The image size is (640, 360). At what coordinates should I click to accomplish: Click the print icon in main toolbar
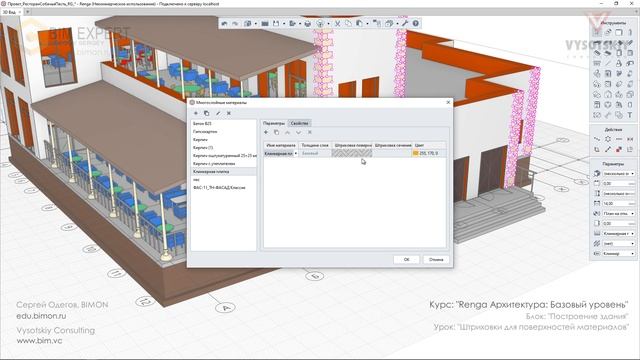[308, 24]
